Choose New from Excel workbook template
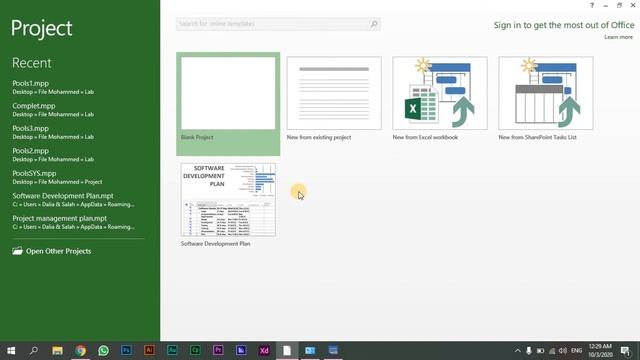 440,99
